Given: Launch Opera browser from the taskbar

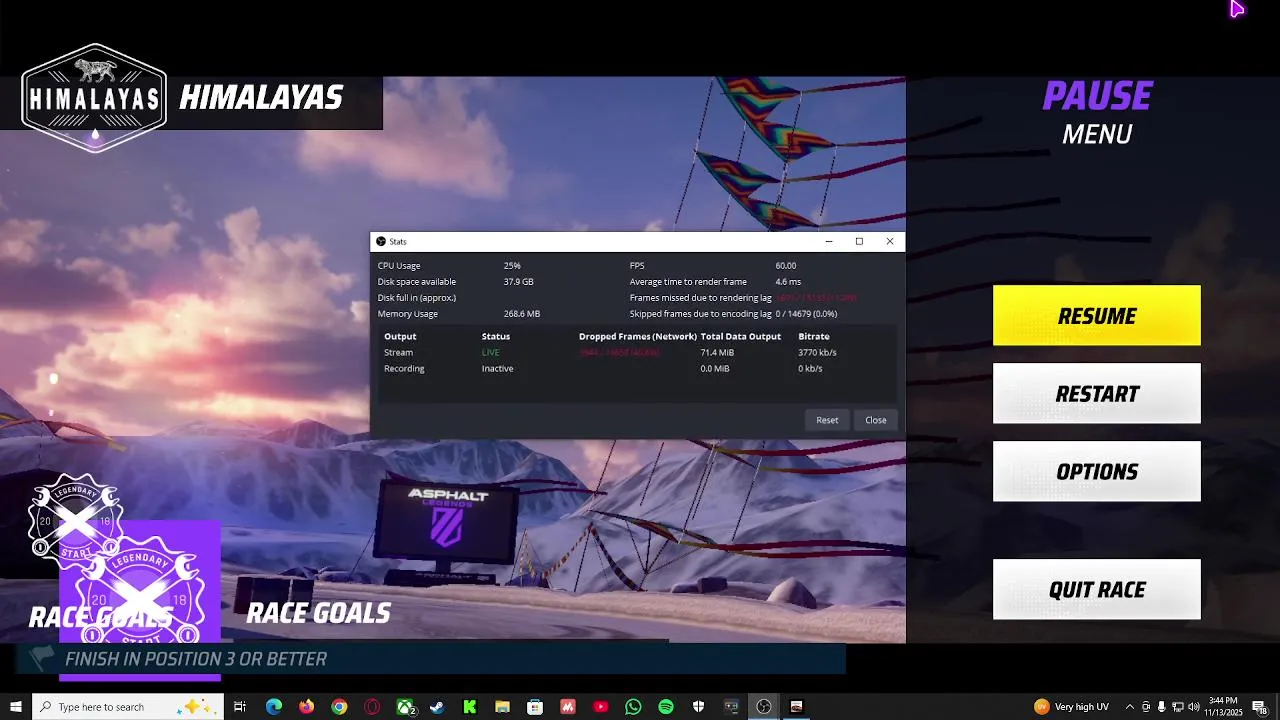Looking at the screenshot, I should 372,707.
